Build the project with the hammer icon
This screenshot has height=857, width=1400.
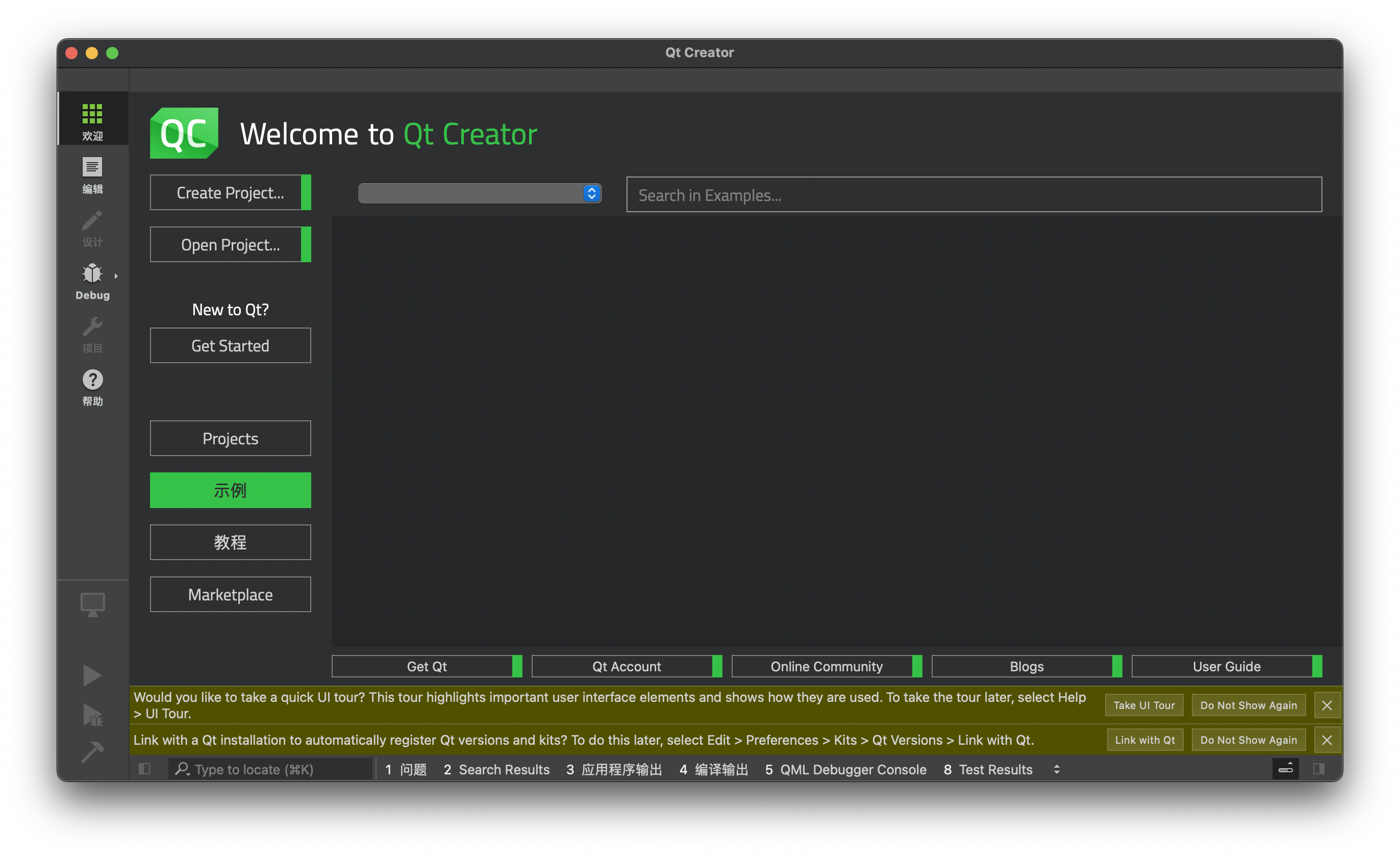(93, 751)
